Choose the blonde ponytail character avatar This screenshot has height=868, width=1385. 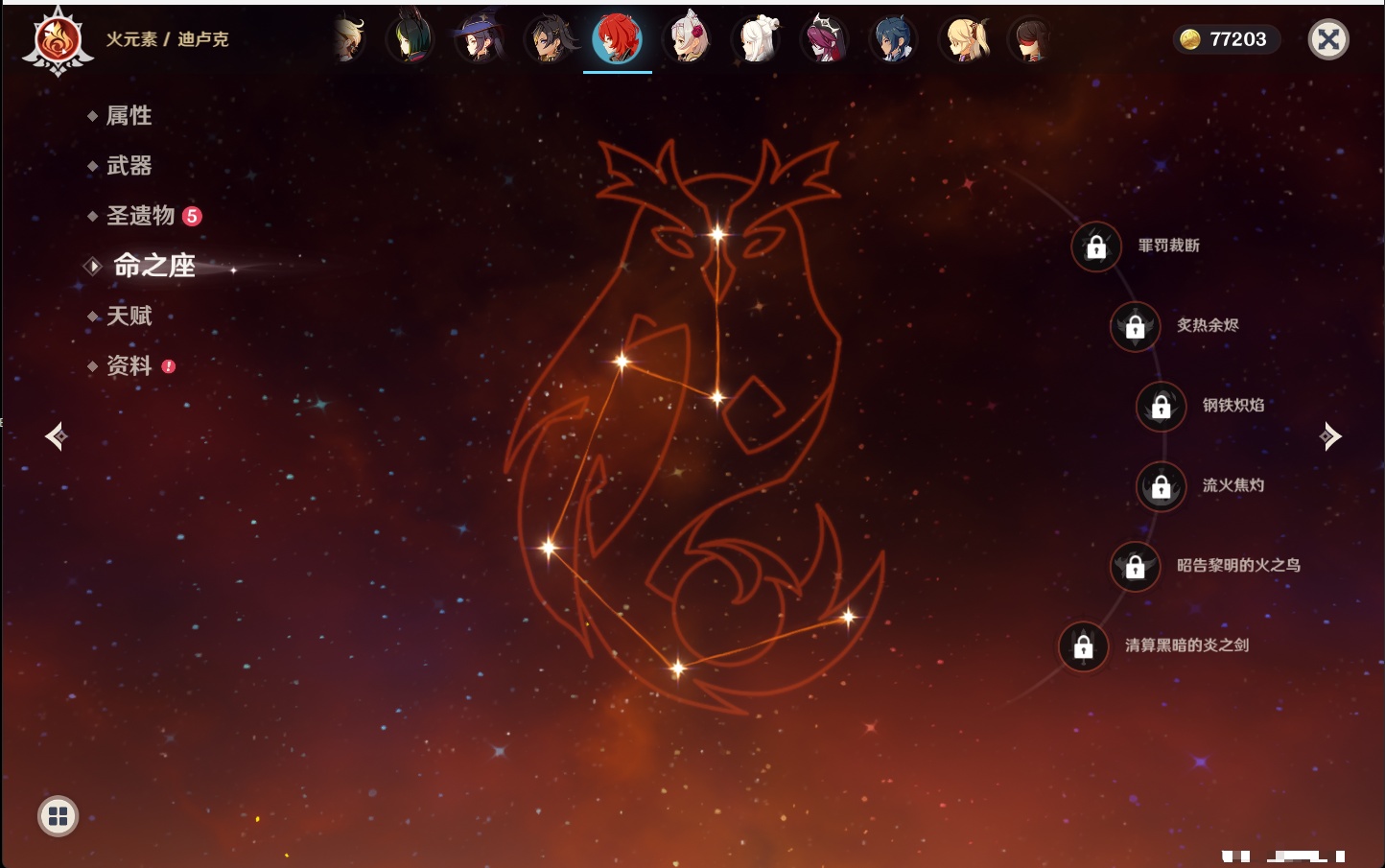pyautogui.click(x=963, y=40)
